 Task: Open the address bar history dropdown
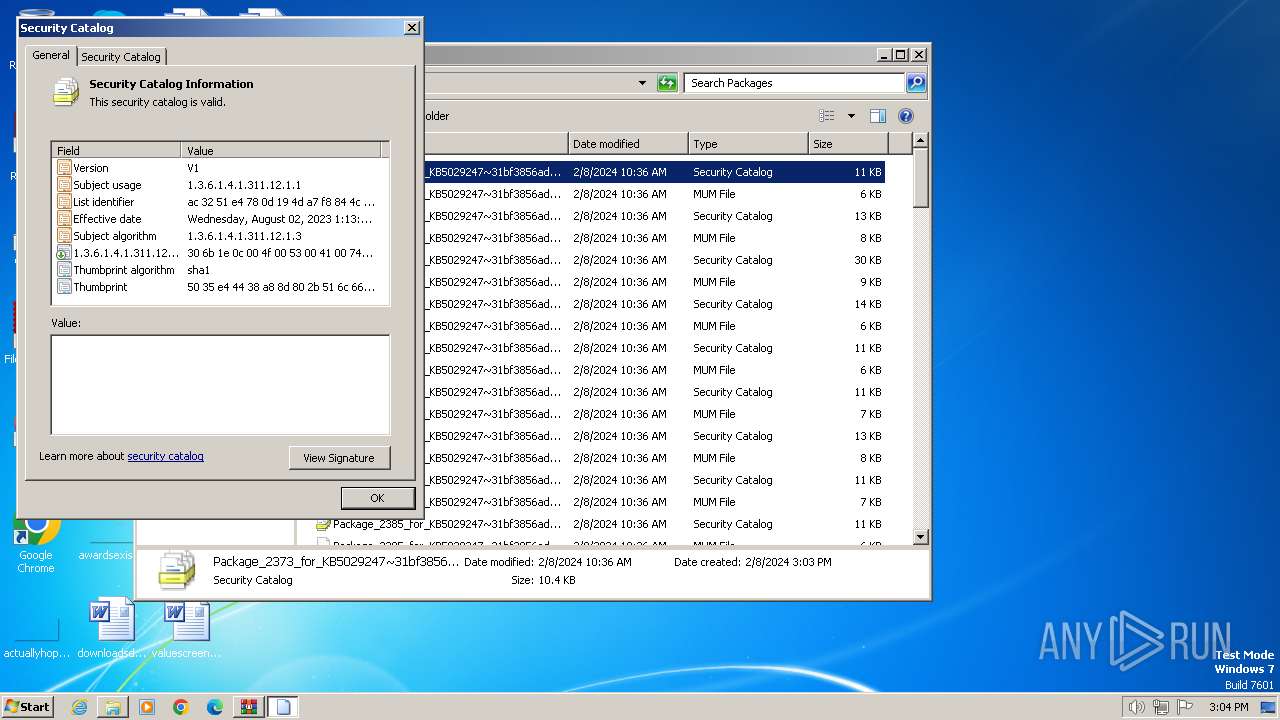[642, 83]
